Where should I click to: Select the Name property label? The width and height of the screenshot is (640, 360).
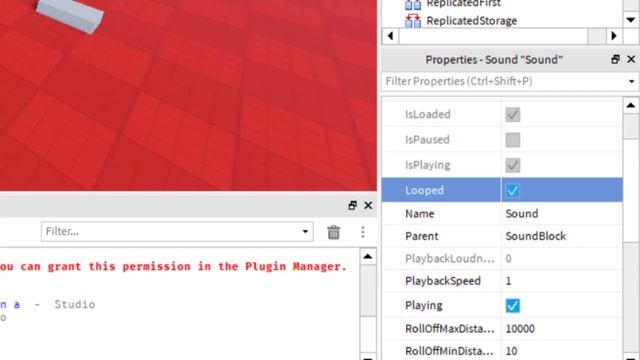click(419, 213)
